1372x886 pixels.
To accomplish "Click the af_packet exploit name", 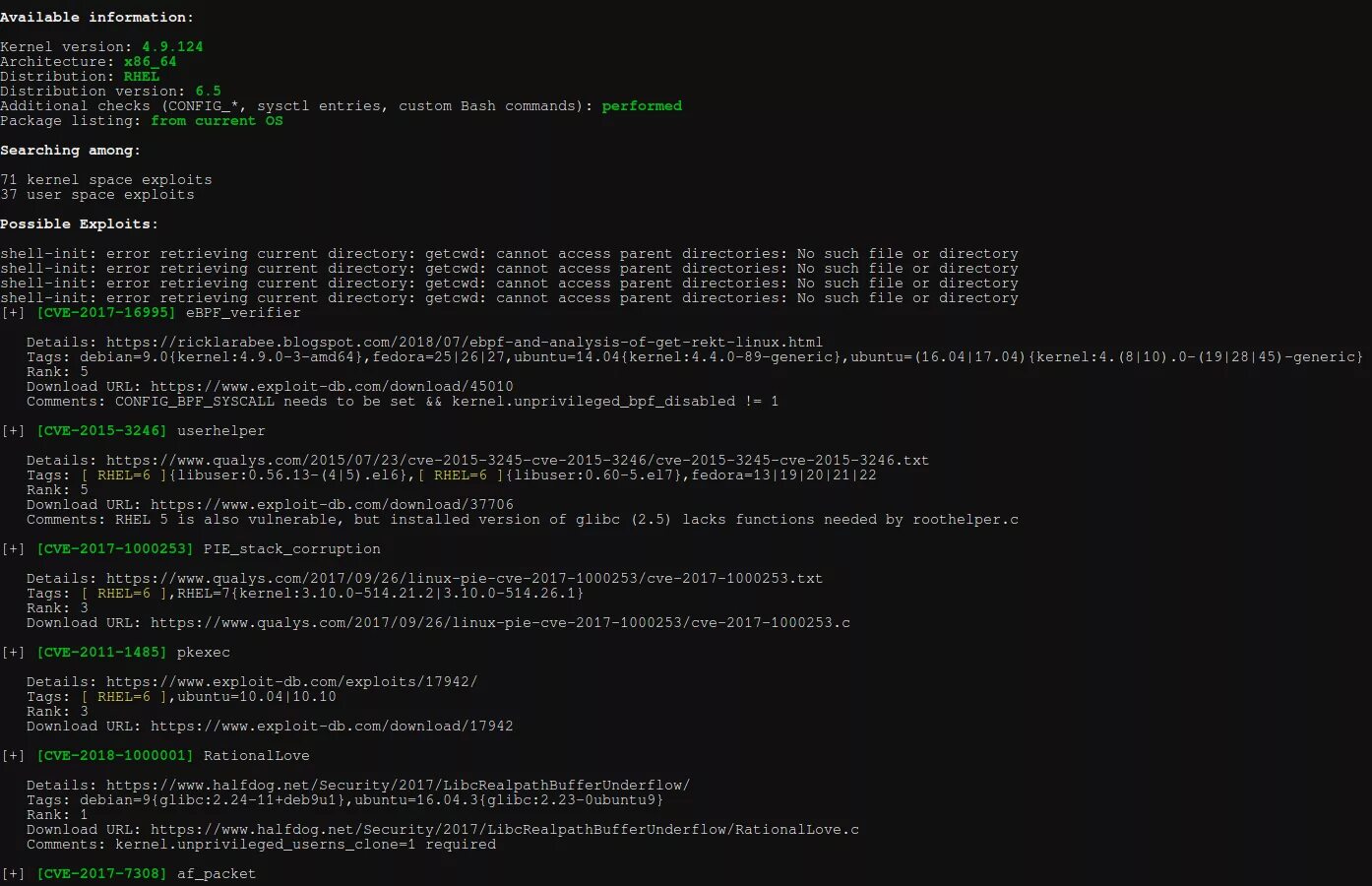I will (x=217, y=873).
